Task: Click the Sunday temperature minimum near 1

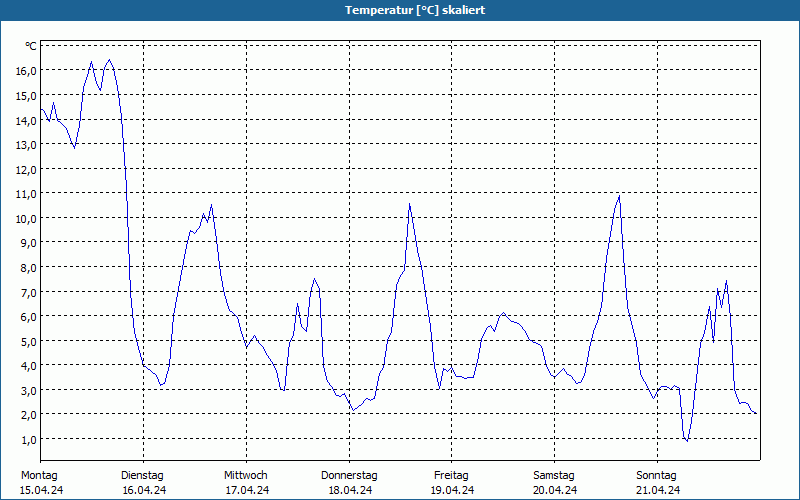Action: pos(687,441)
